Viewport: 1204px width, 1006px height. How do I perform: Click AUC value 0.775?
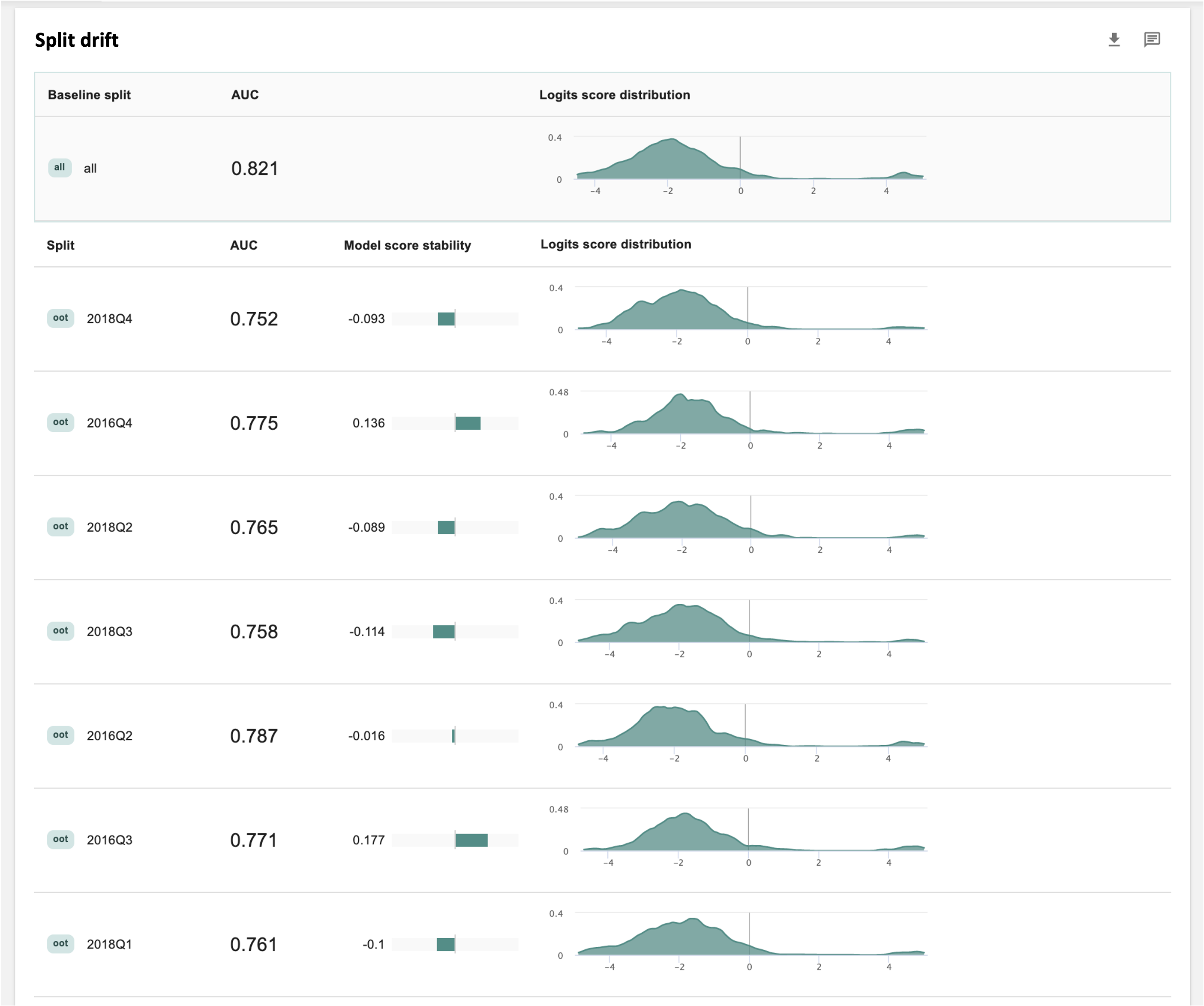(x=254, y=423)
